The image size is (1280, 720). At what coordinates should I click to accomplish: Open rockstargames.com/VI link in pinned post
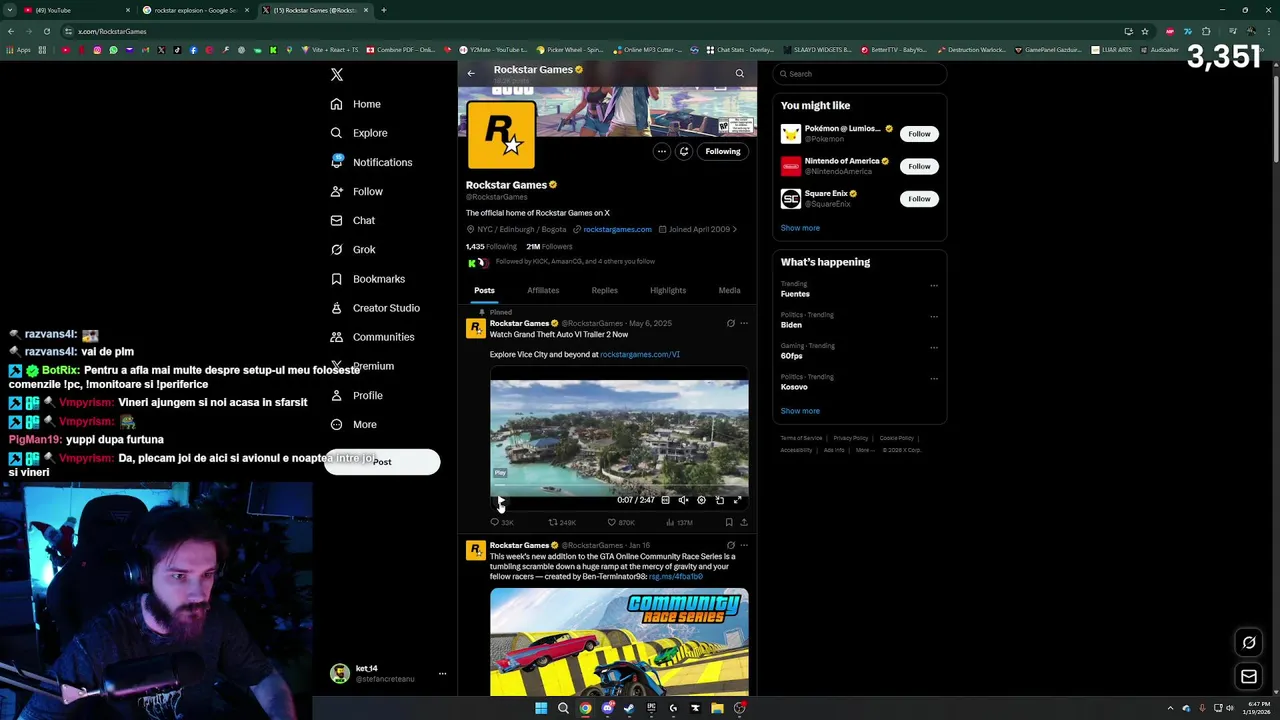coord(640,354)
